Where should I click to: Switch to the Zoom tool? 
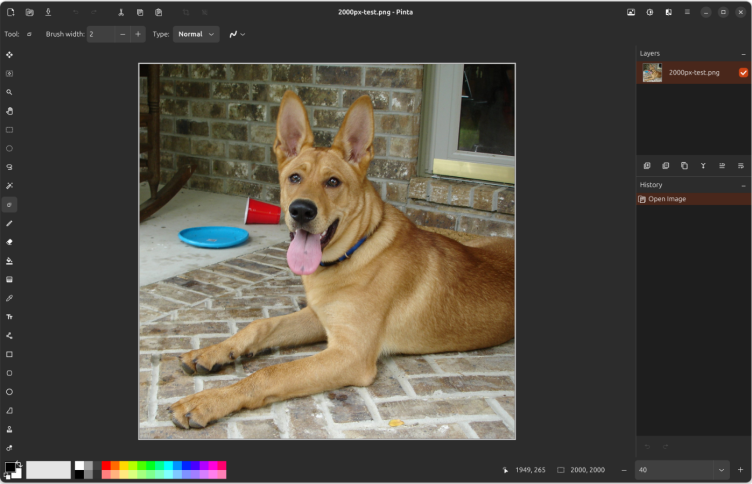point(10,92)
